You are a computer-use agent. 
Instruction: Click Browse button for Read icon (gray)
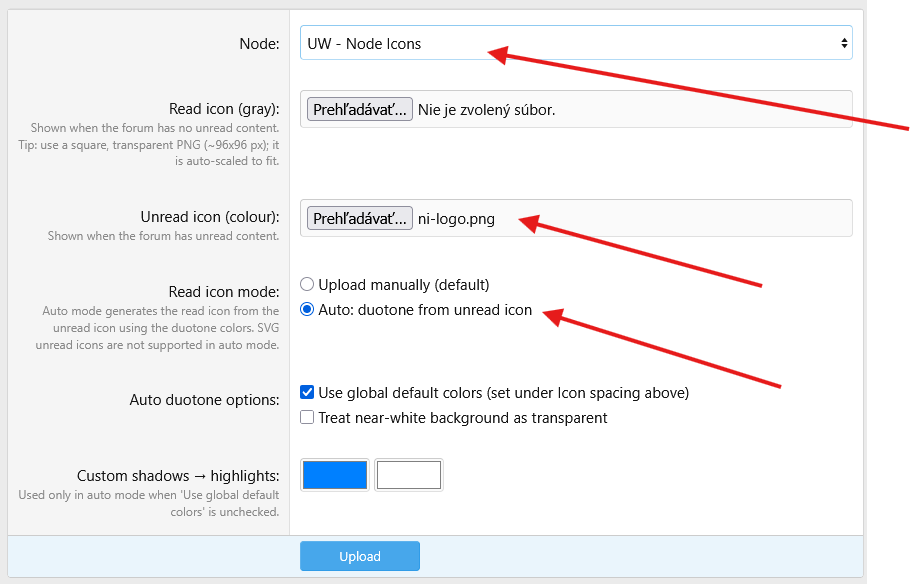point(360,109)
